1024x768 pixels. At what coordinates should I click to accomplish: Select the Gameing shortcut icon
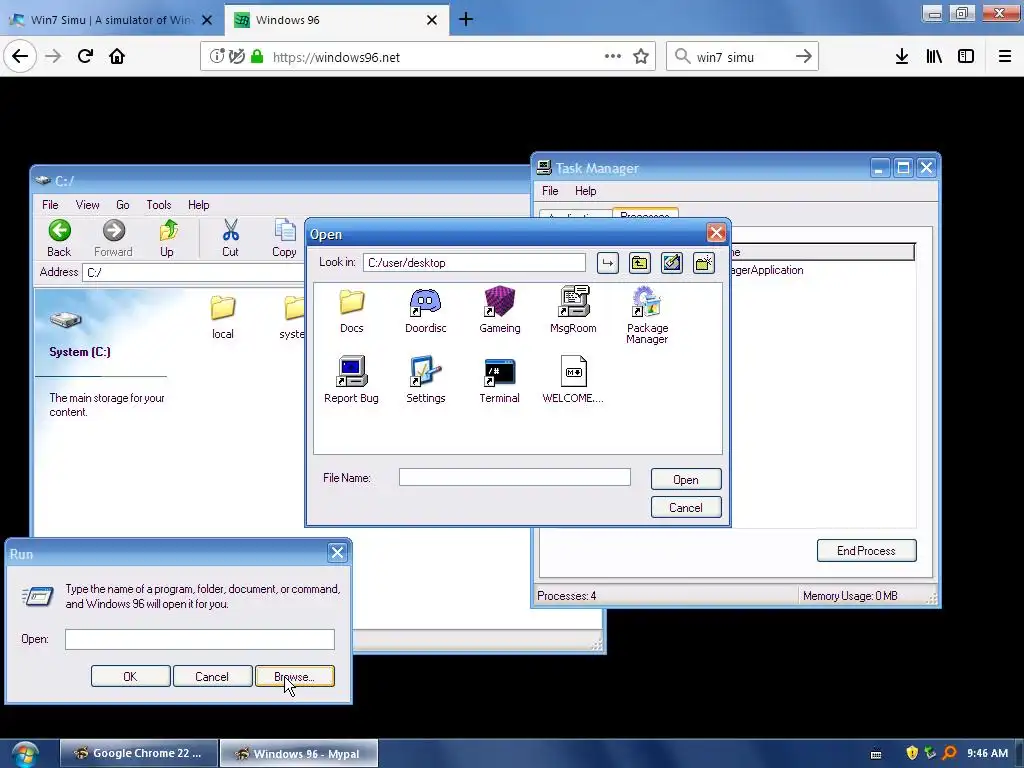[500, 311]
